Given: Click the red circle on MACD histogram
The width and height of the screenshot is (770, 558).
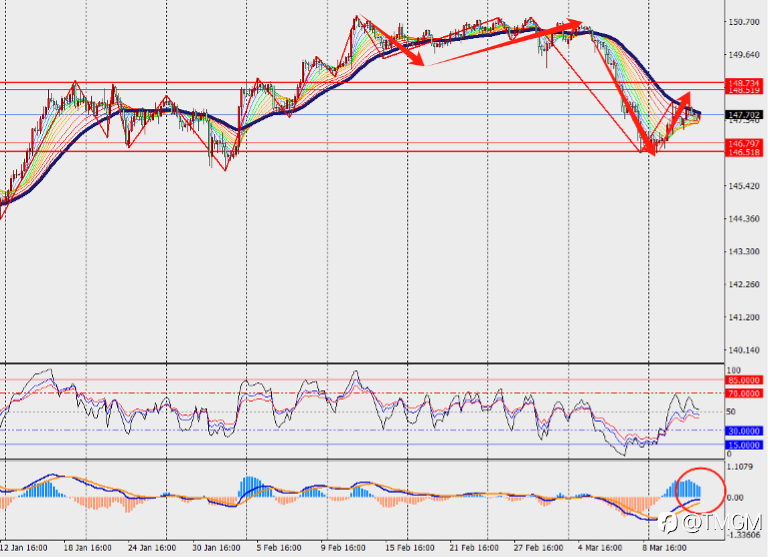Looking at the screenshot, I should (x=700, y=490).
